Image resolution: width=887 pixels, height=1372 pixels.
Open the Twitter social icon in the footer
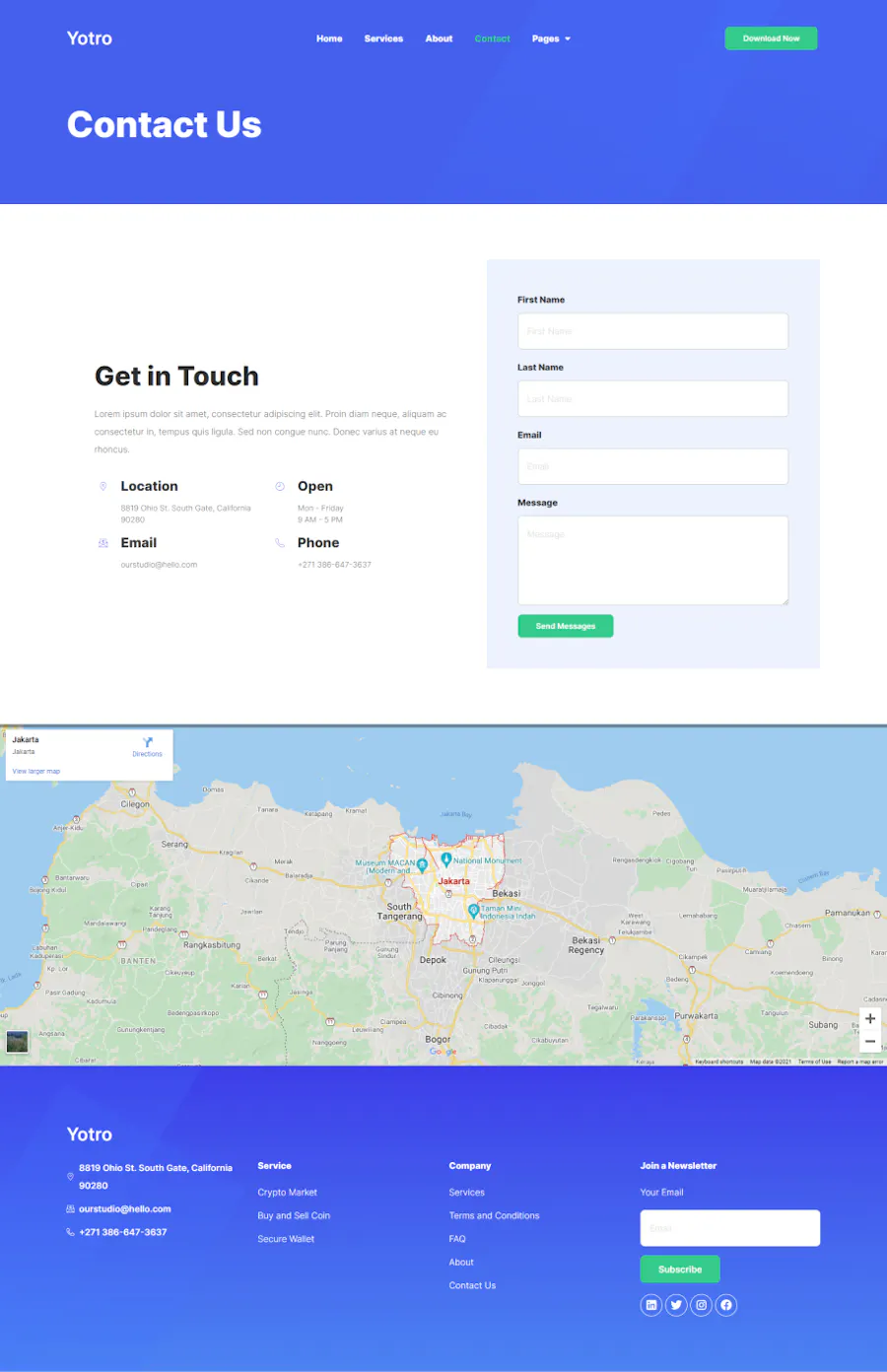point(676,1305)
